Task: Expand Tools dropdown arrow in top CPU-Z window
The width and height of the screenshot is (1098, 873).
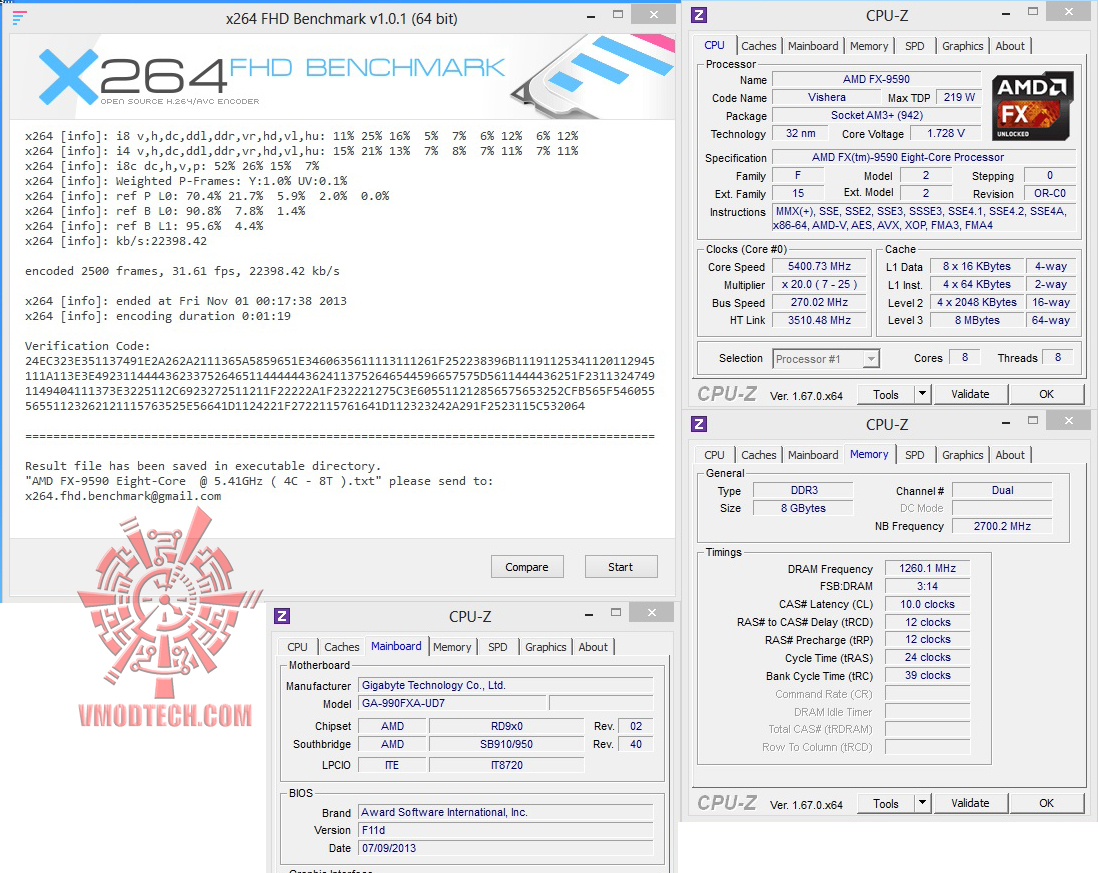Action: pos(922,395)
